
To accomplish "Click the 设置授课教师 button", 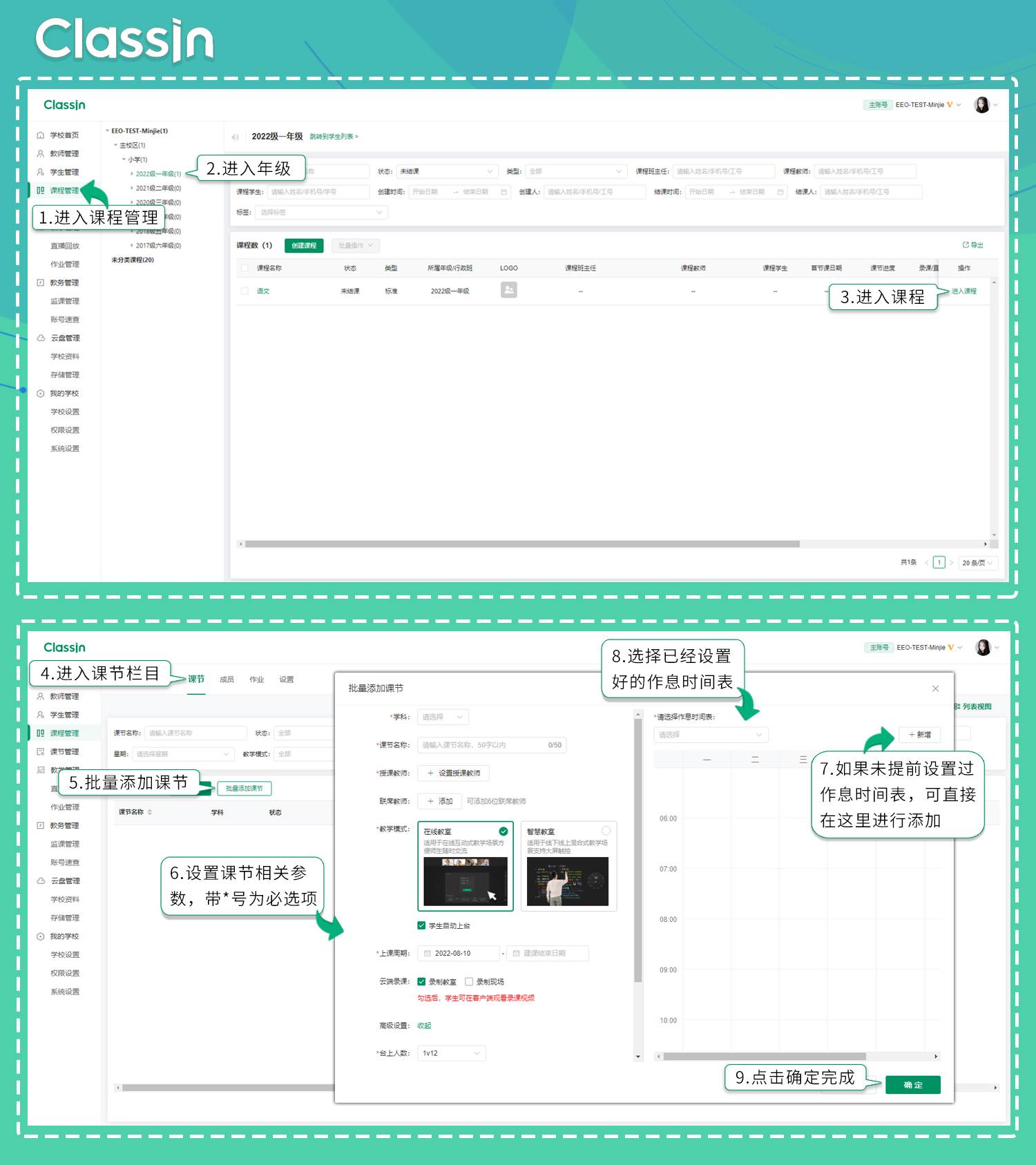I will click(x=453, y=773).
